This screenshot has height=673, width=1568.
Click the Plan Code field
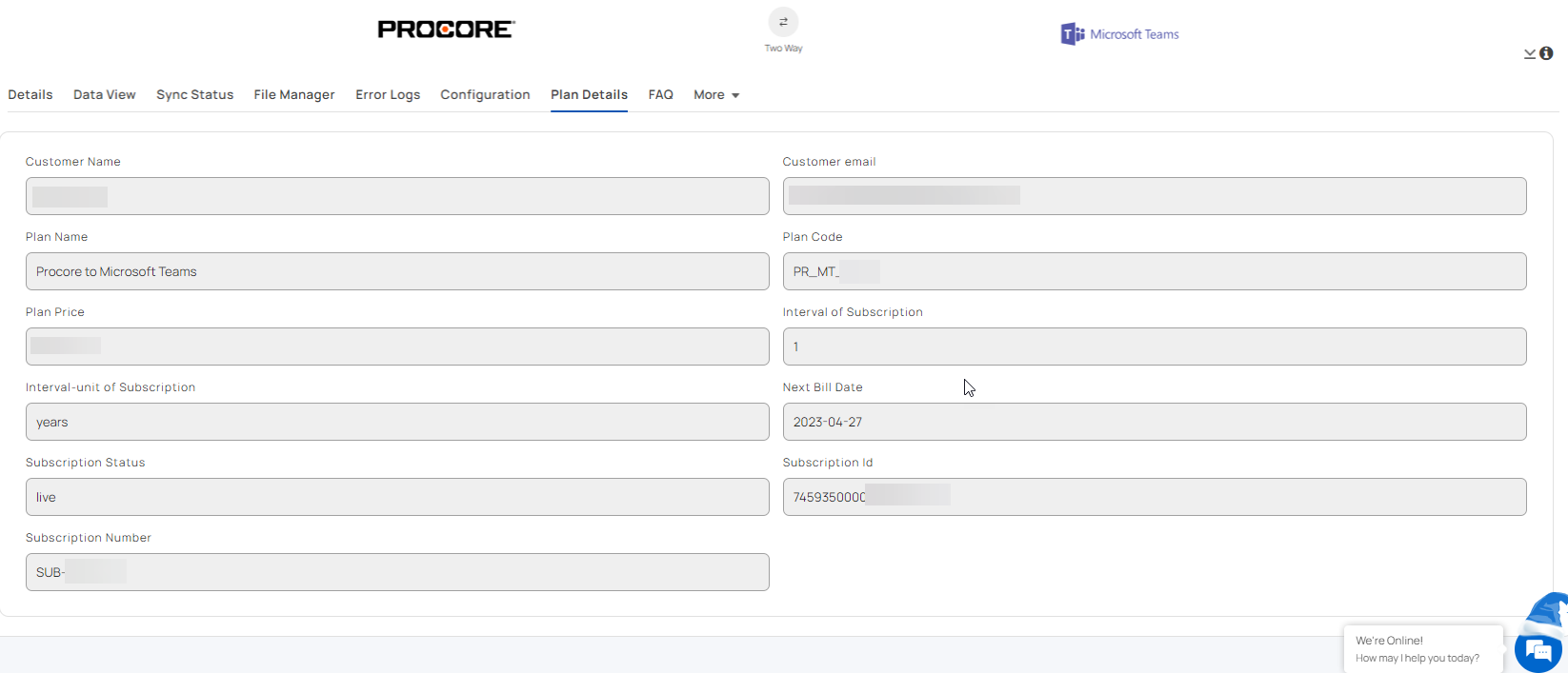[1155, 271]
